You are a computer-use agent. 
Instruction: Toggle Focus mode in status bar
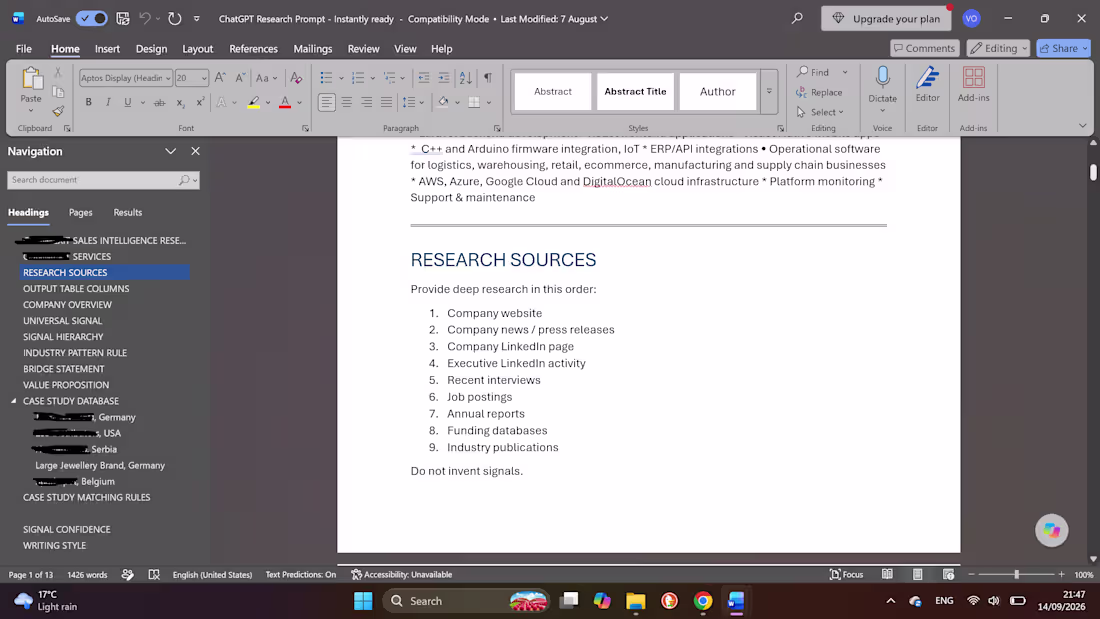pyautogui.click(x=847, y=574)
